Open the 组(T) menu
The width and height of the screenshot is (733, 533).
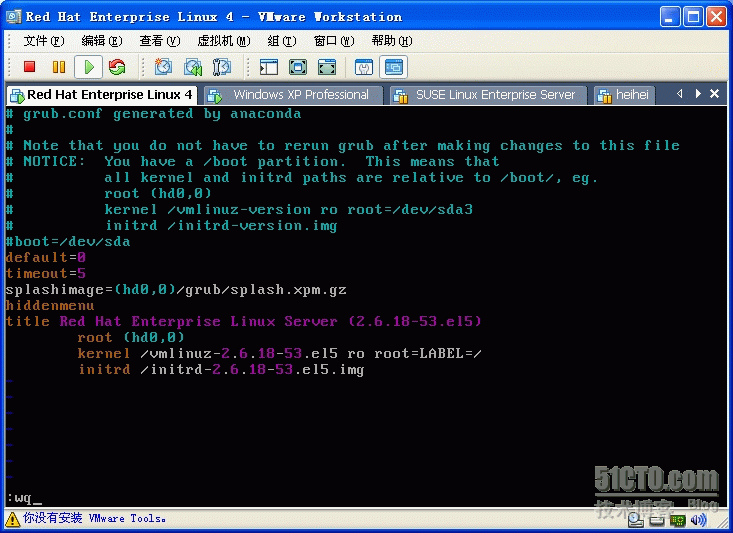pos(281,41)
